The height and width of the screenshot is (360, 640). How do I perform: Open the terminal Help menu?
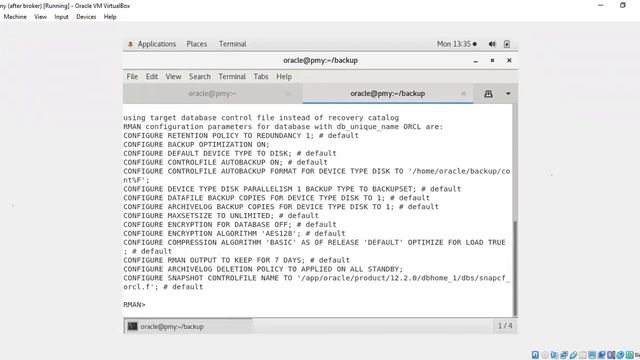pos(284,76)
